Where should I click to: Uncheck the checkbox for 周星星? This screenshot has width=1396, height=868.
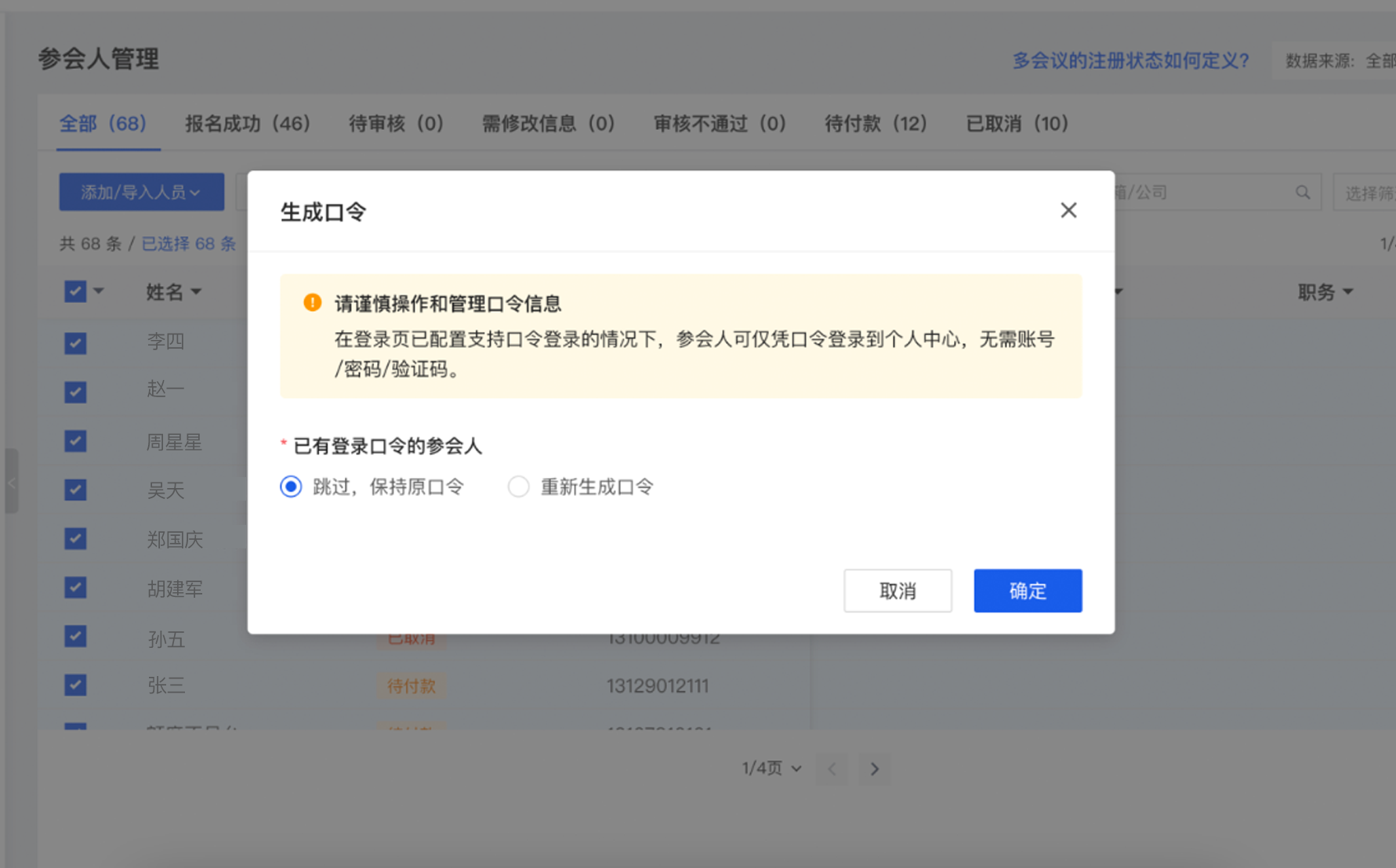pyautogui.click(x=75, y=440)
